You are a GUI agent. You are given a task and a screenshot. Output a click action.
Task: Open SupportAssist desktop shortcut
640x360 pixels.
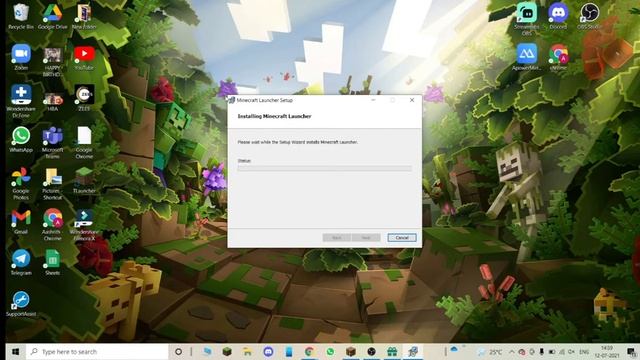[21, 304]
